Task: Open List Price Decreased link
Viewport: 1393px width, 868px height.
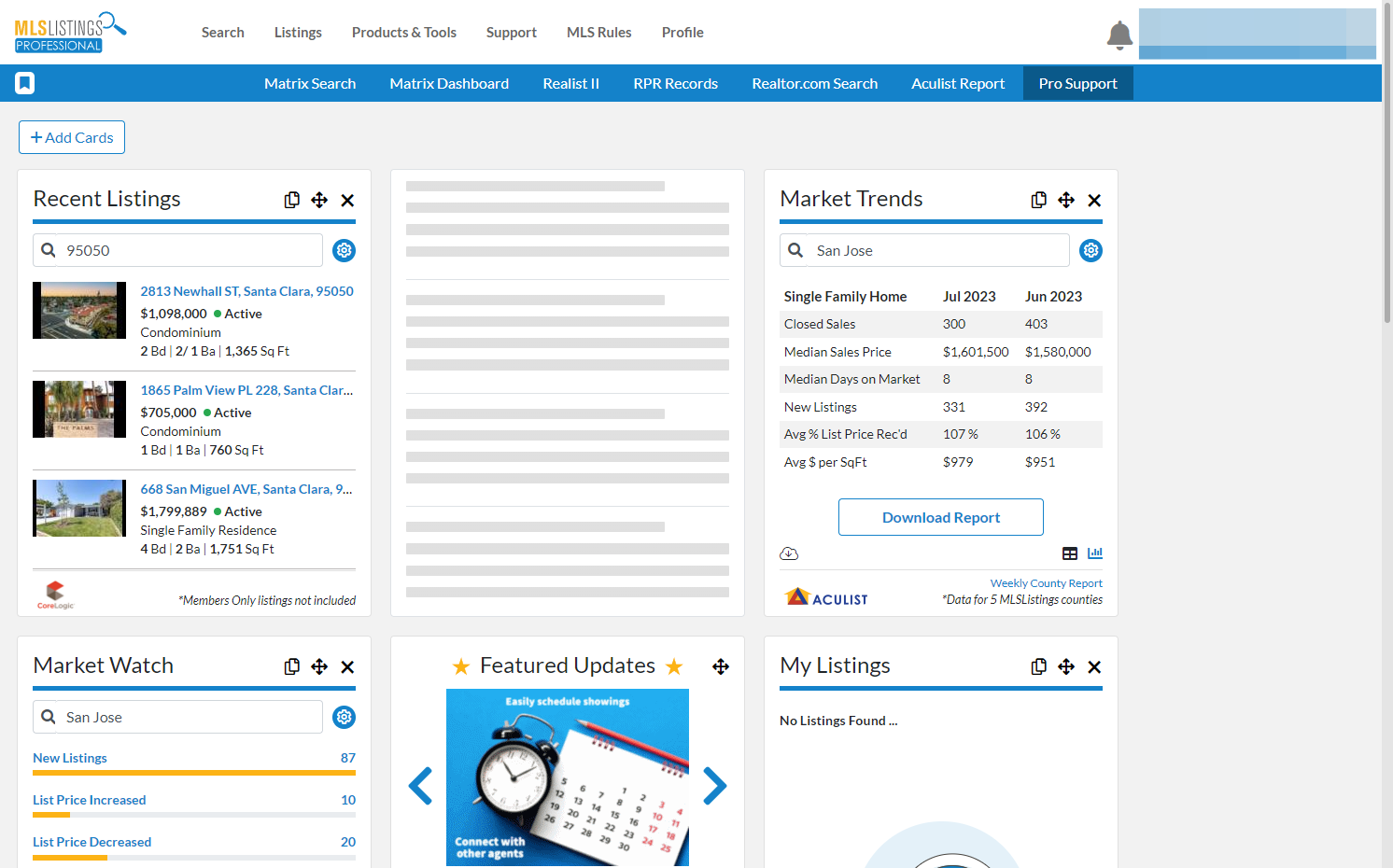Action: [92, 842]
